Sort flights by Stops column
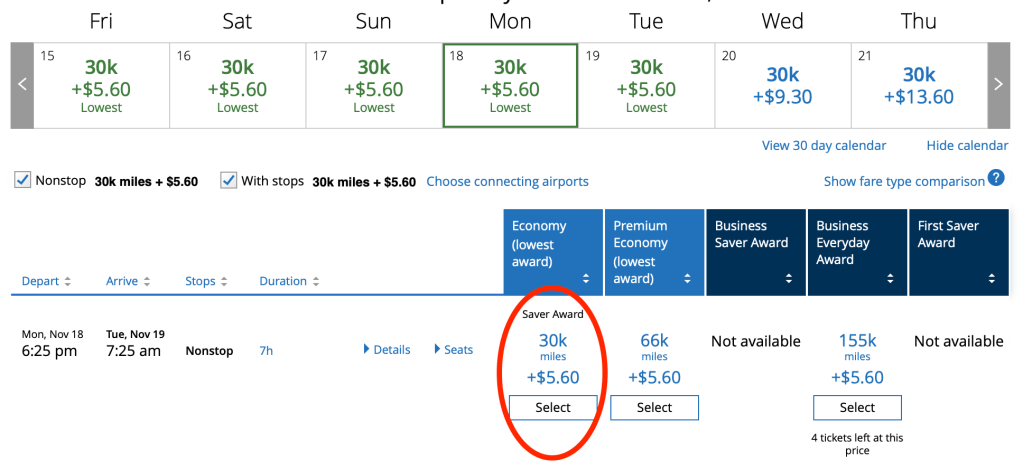 pyautogui.click(x=206, y=282)
